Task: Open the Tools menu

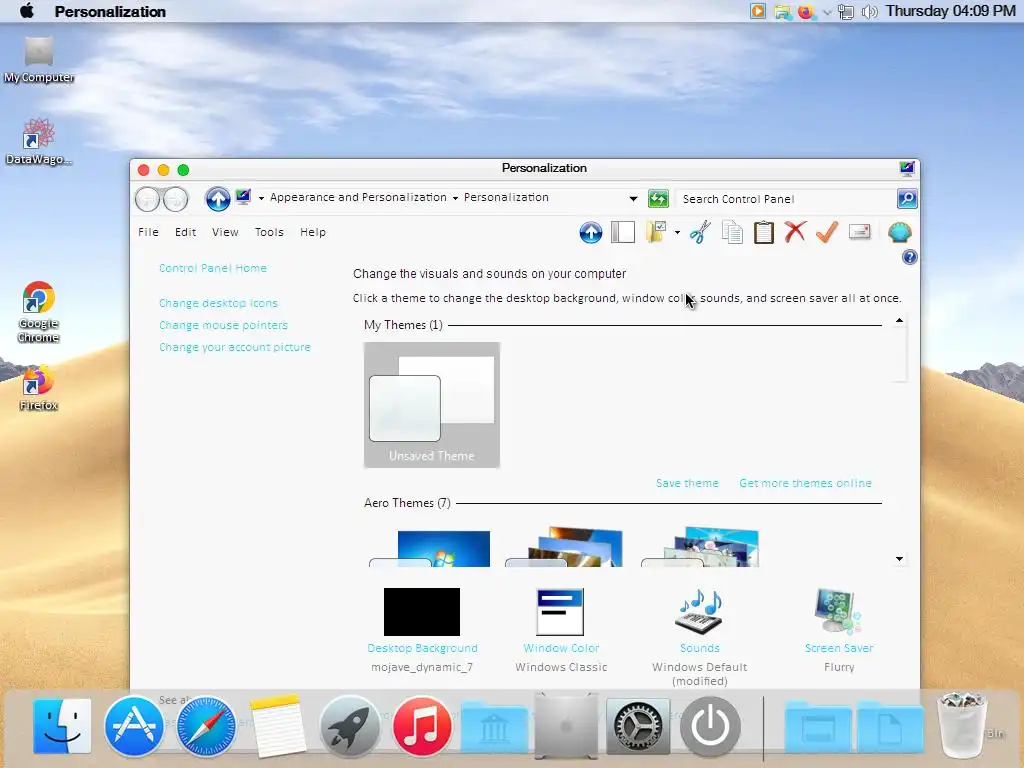Action: tap(269, 232)
